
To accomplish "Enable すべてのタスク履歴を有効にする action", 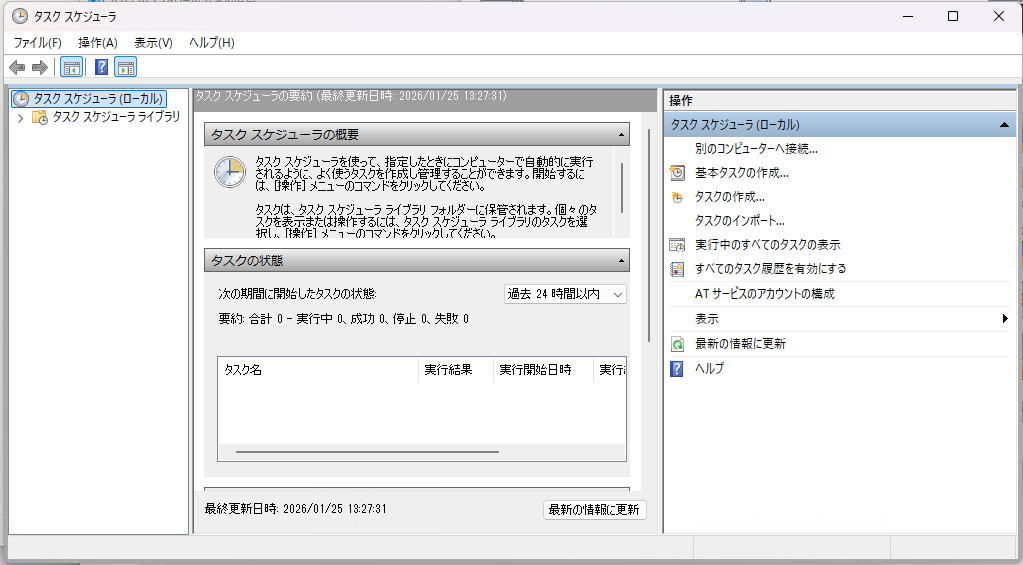I will click(770, 269).
